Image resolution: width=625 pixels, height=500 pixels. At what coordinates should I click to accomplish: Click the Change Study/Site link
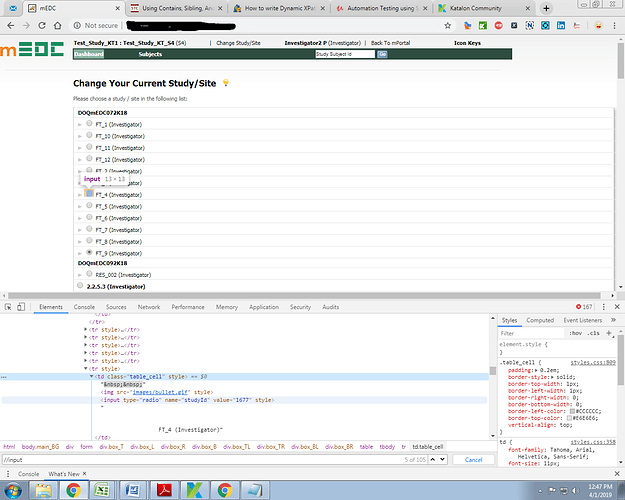pyautogui.click(x=238, y=44)
